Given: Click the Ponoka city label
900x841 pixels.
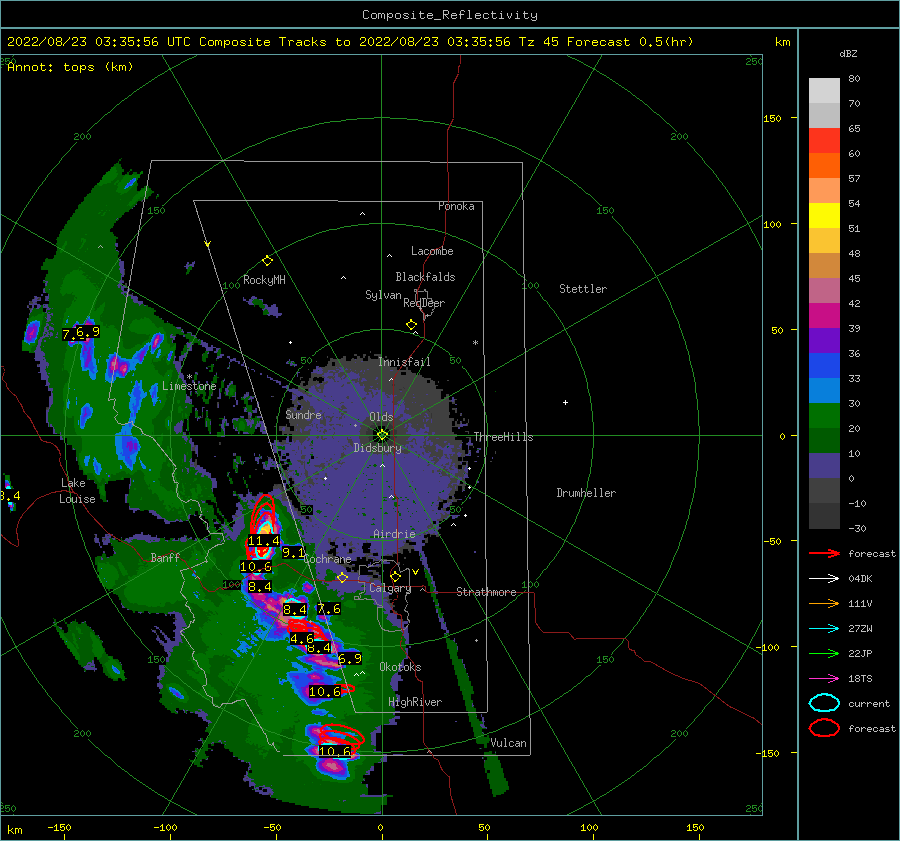Looking at the screenshot, I should [x=456, y=206].
